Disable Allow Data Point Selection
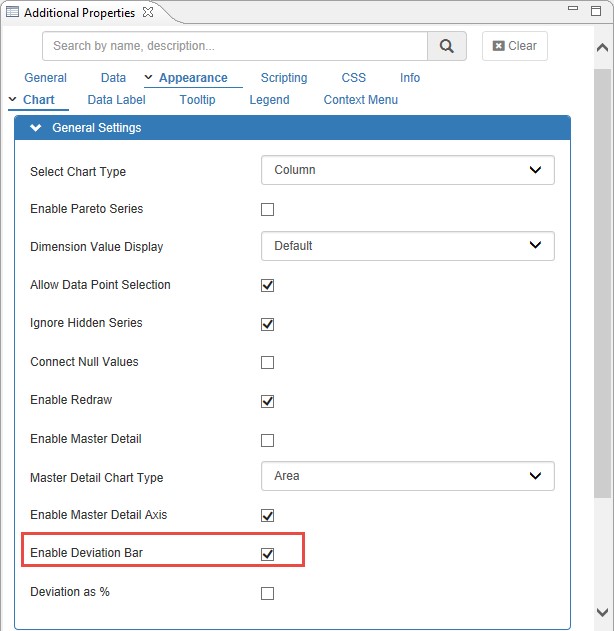 coord(267,286)
